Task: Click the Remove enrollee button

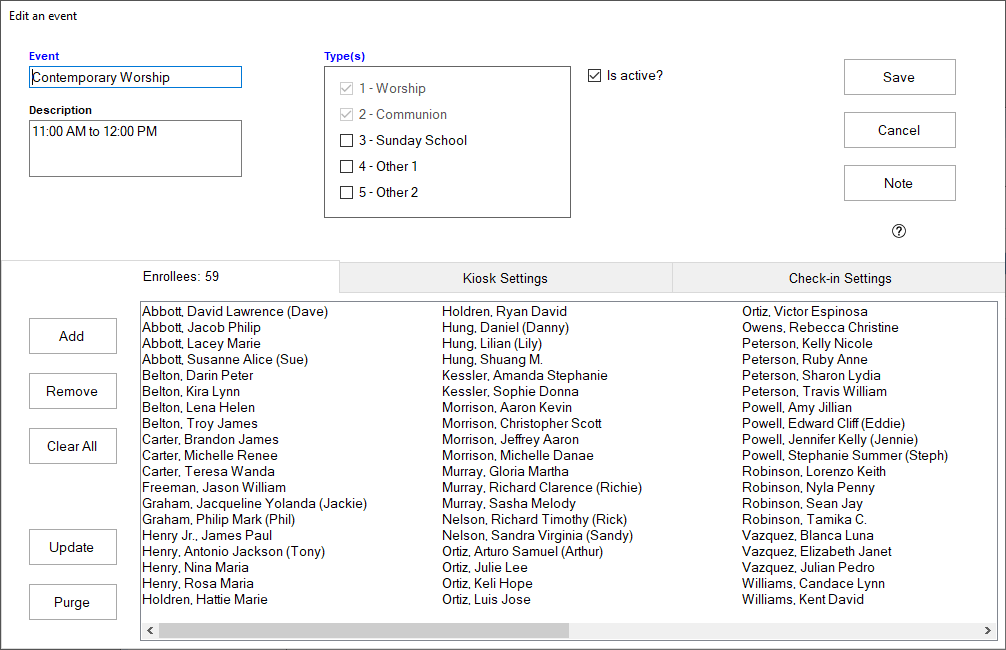Action: [x=72, y=391]
